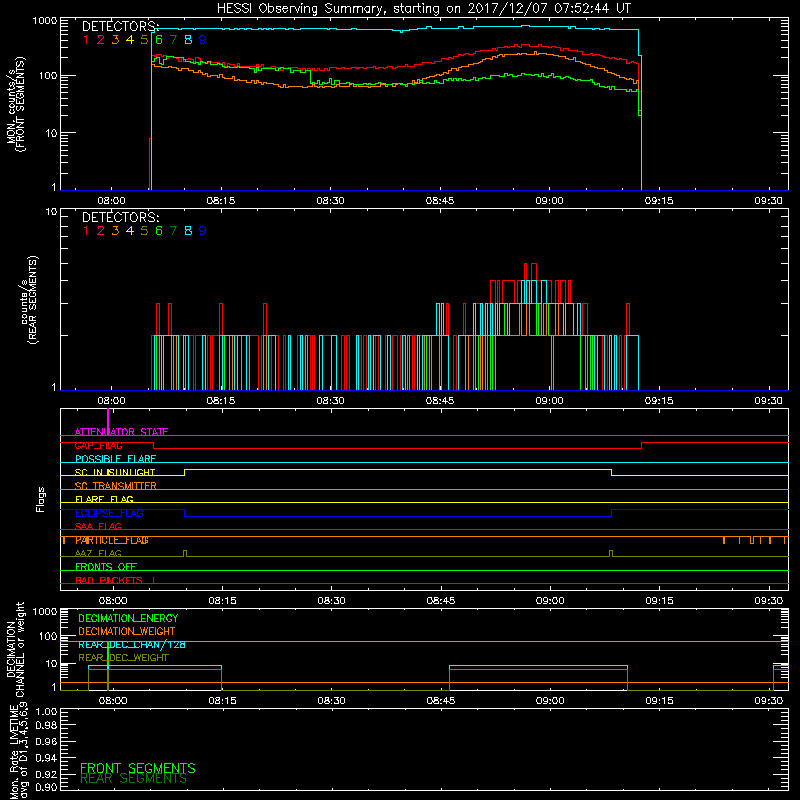Click red detector 1 in front segments legend
This screenshot has width=800, height=800.
pyautogui.click(x=86, y=40)
